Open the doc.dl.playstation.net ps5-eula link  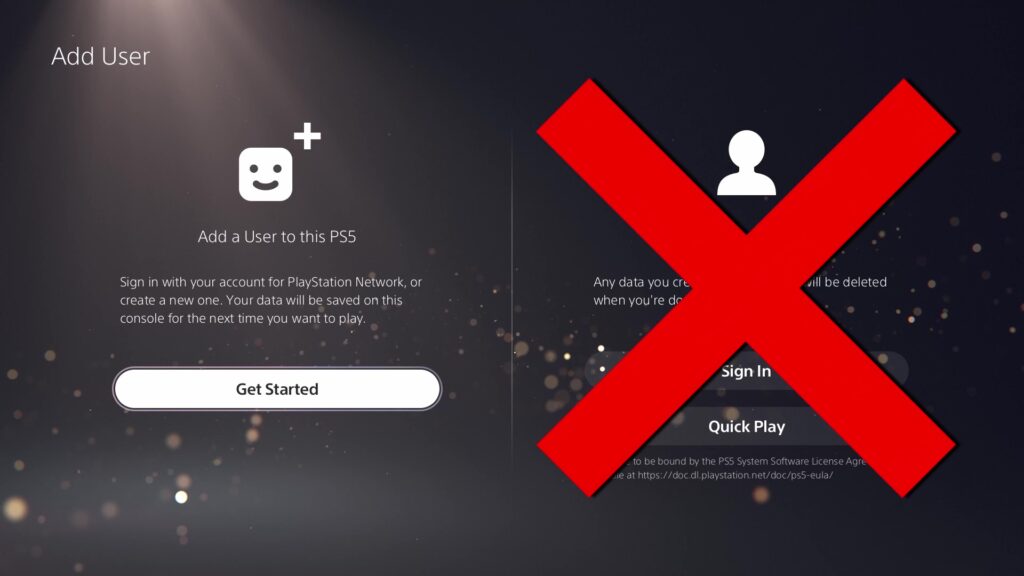[735, 475]
